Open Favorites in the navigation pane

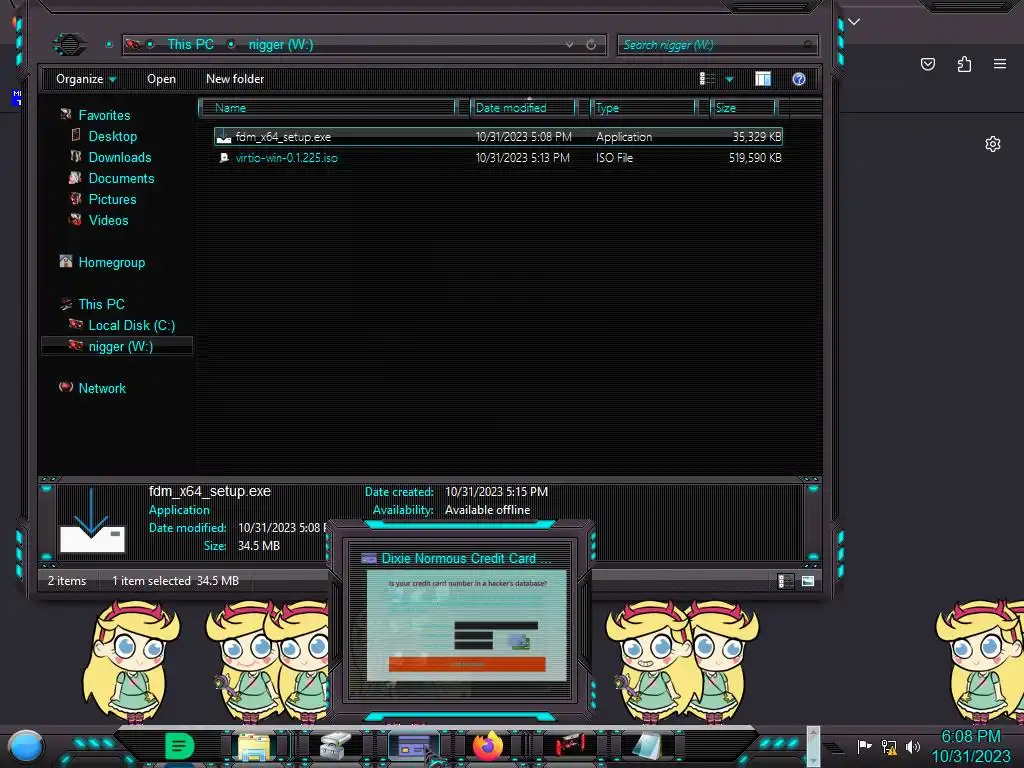point(104,115)
